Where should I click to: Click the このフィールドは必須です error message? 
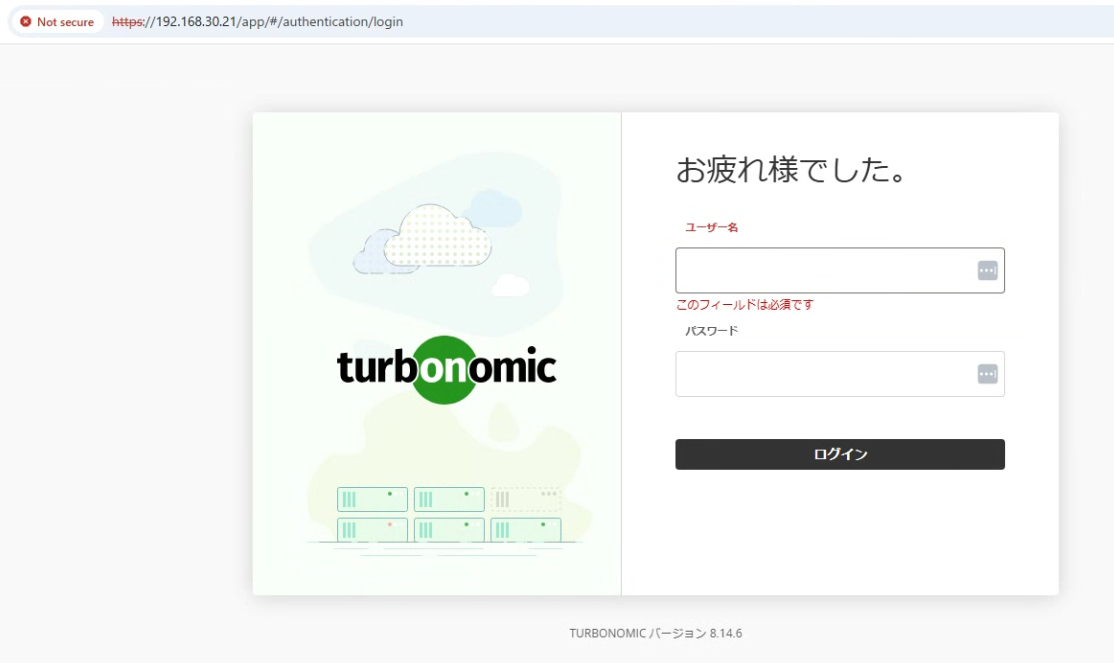[x=745, y=305]
